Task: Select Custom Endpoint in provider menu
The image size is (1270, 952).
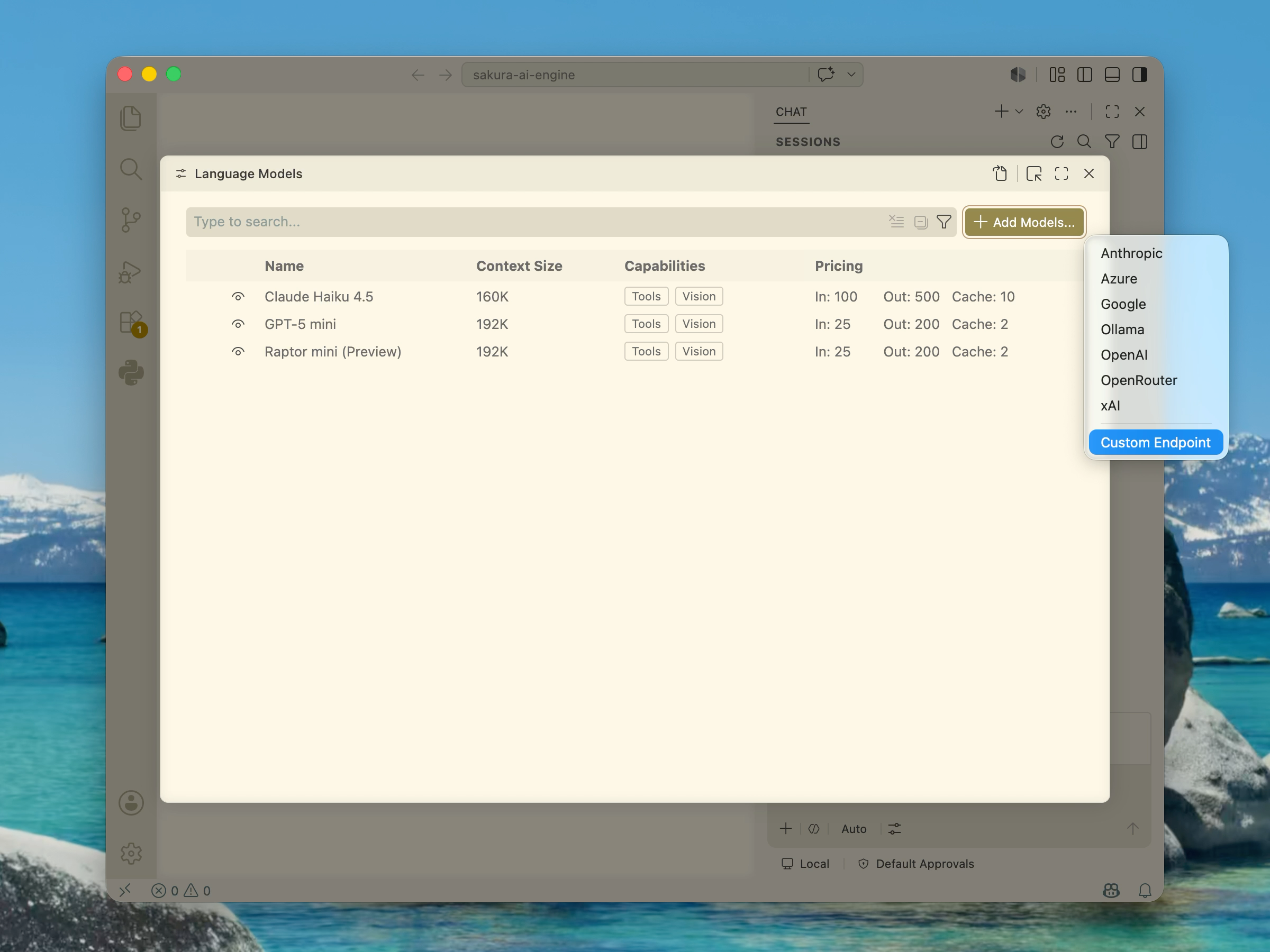Action: [1156, 443]
